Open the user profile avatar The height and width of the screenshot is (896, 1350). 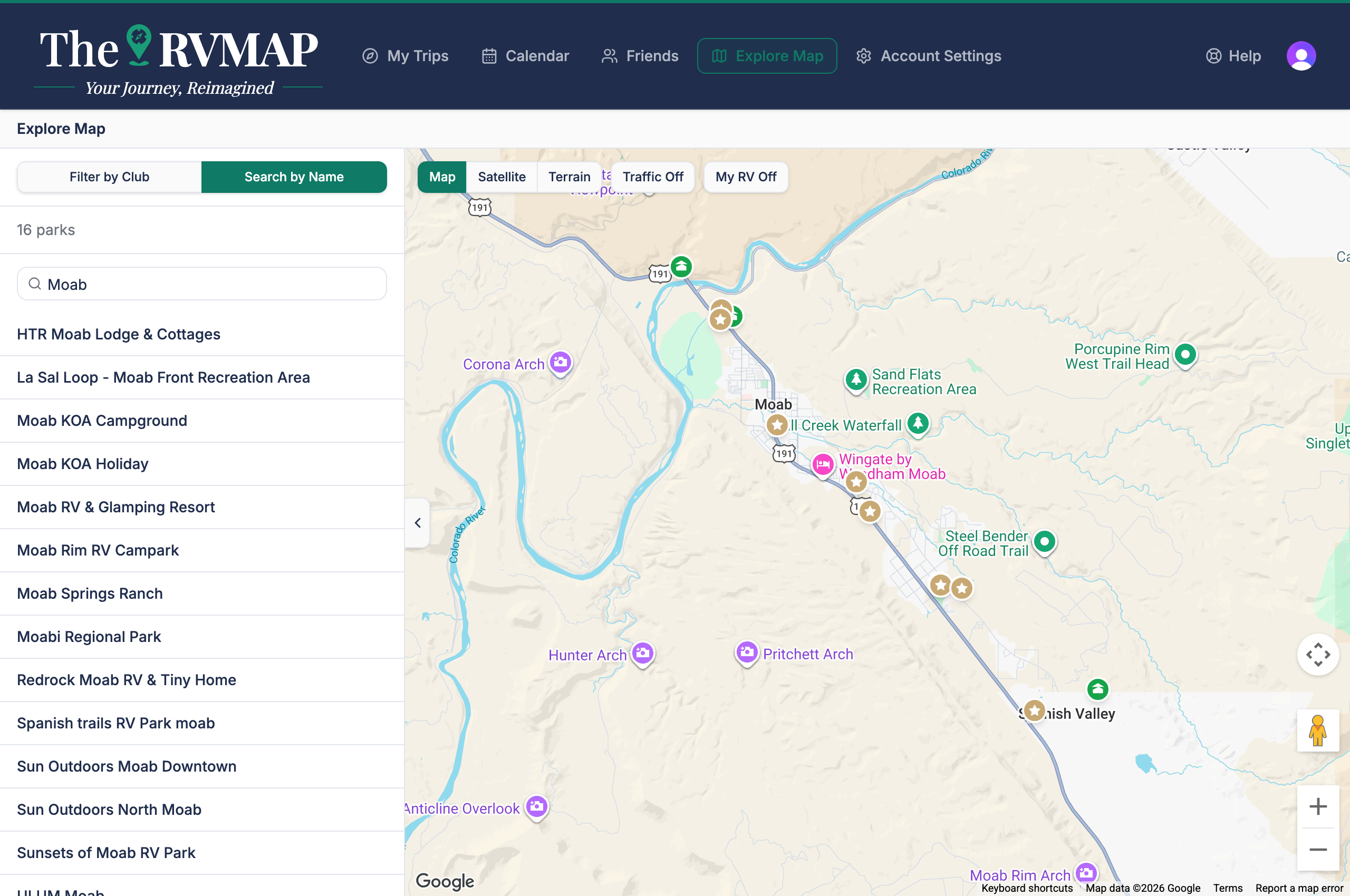(1301, 56)
